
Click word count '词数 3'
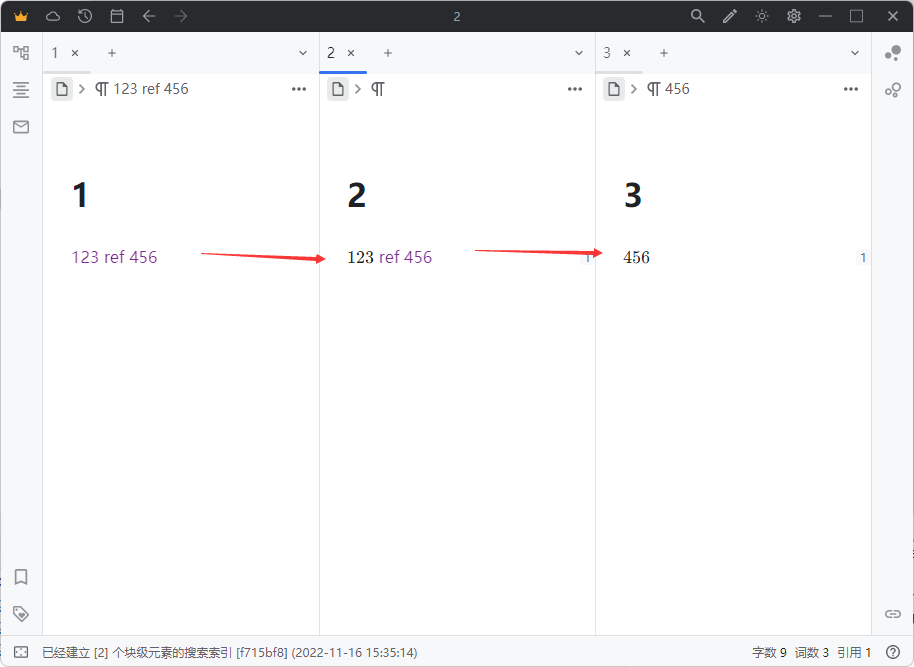(x=811, y=652)
